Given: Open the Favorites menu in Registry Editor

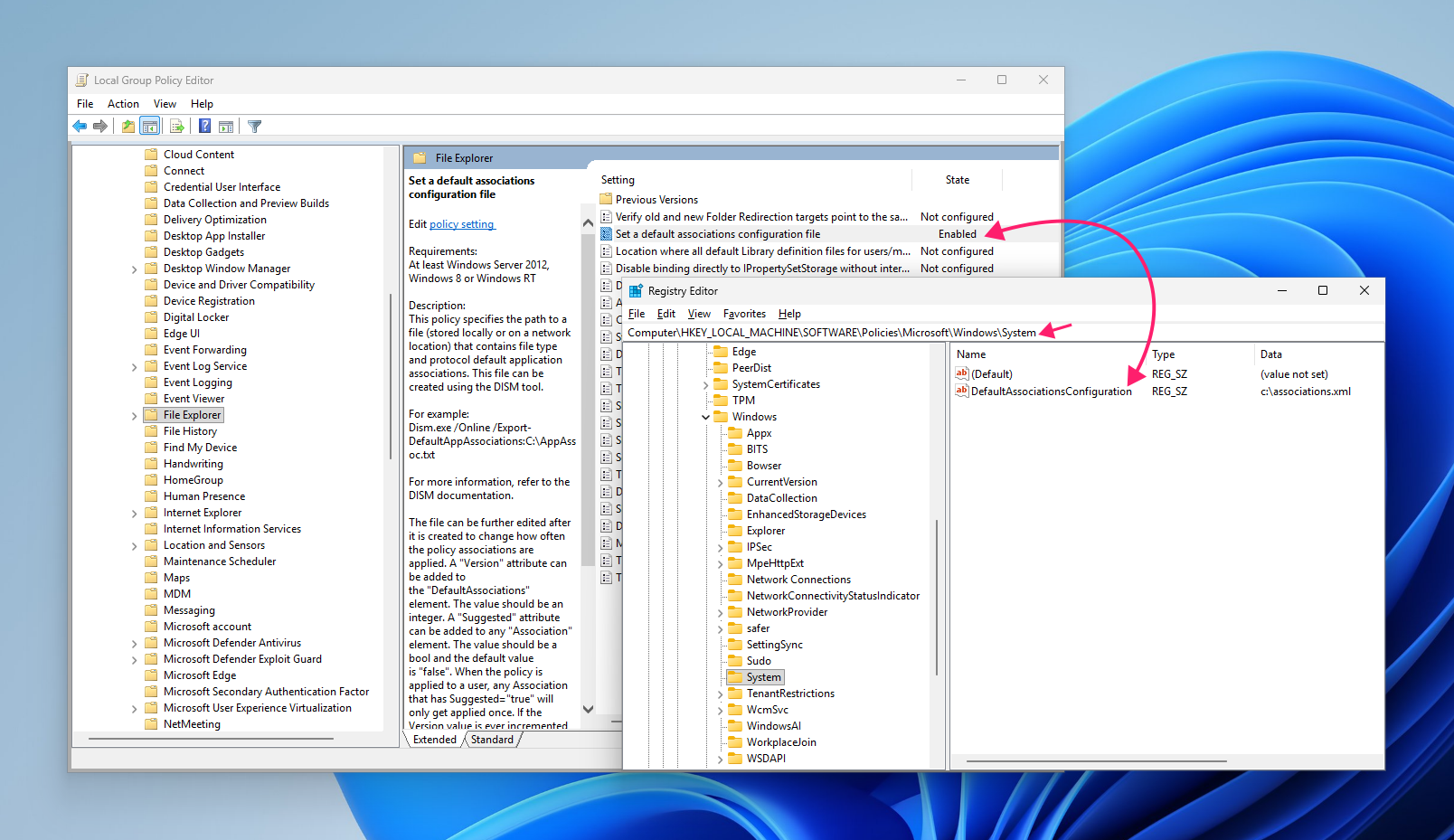Looking at the screenshot, I should (x=744, y=314).
